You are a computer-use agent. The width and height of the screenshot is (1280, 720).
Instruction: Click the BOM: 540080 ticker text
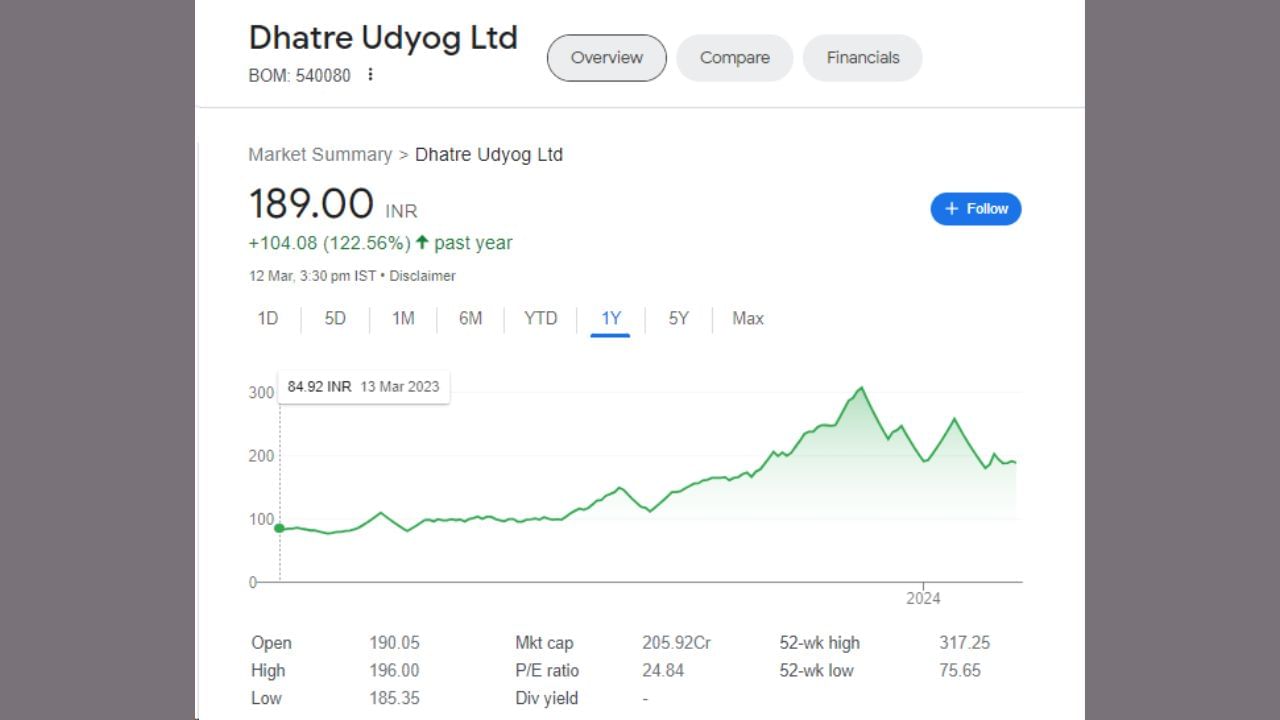point(300,75)
